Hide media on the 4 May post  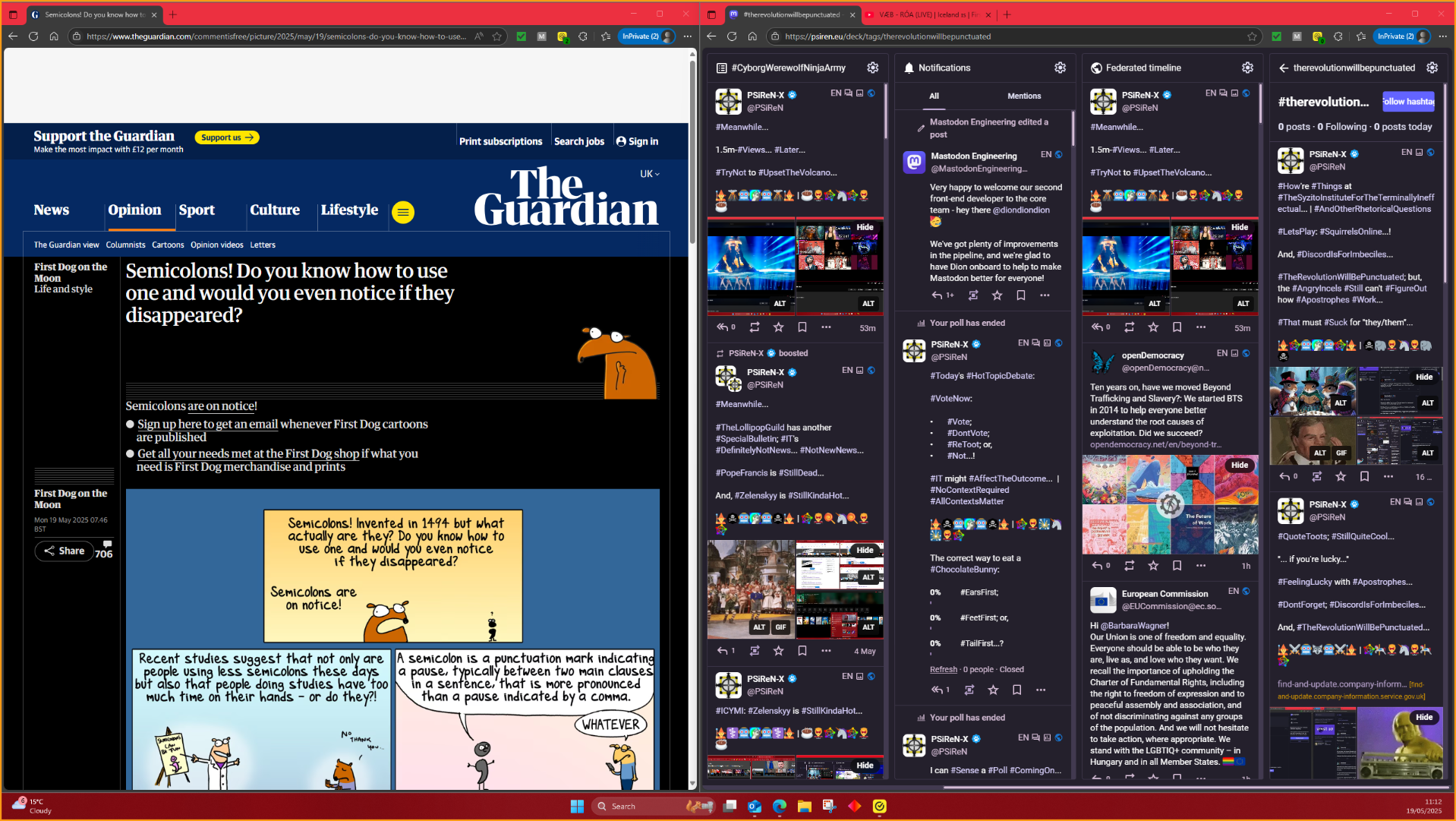tap(865, 550)
